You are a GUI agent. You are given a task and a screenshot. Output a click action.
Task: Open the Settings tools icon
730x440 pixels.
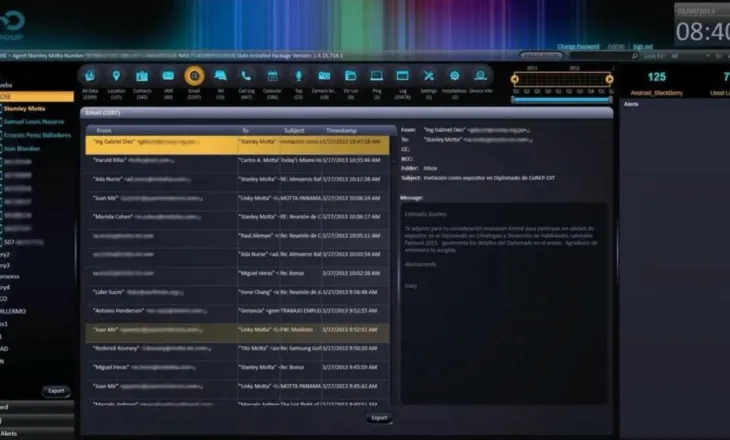tap(429, 76)
